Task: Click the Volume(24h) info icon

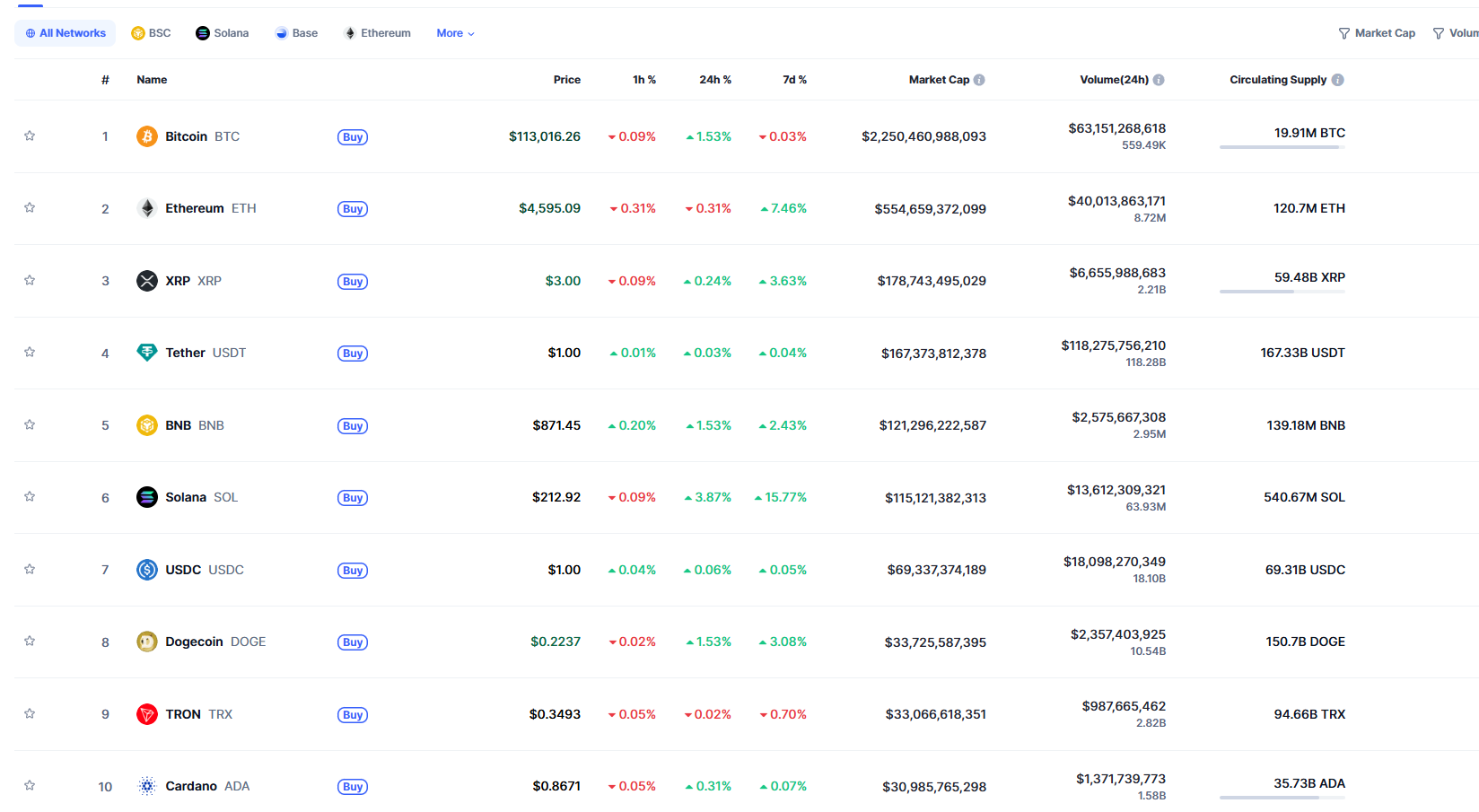Action: 1159,80
